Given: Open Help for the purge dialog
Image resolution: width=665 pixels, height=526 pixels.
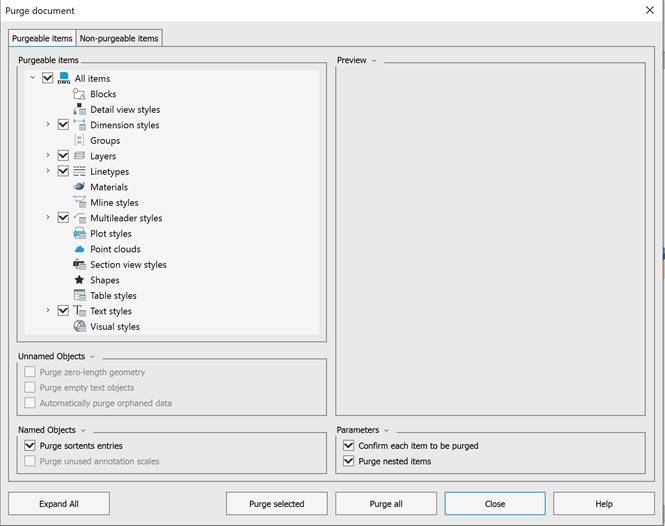Looking at the screenshot, I should (x=604, y=504).
